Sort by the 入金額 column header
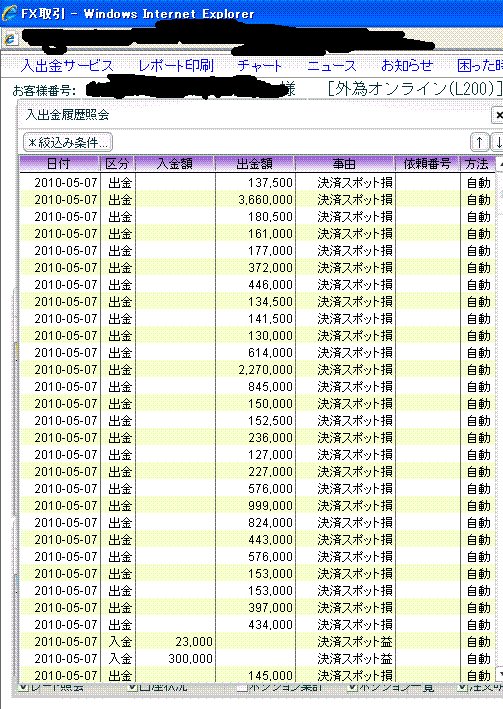 point(175,164)
